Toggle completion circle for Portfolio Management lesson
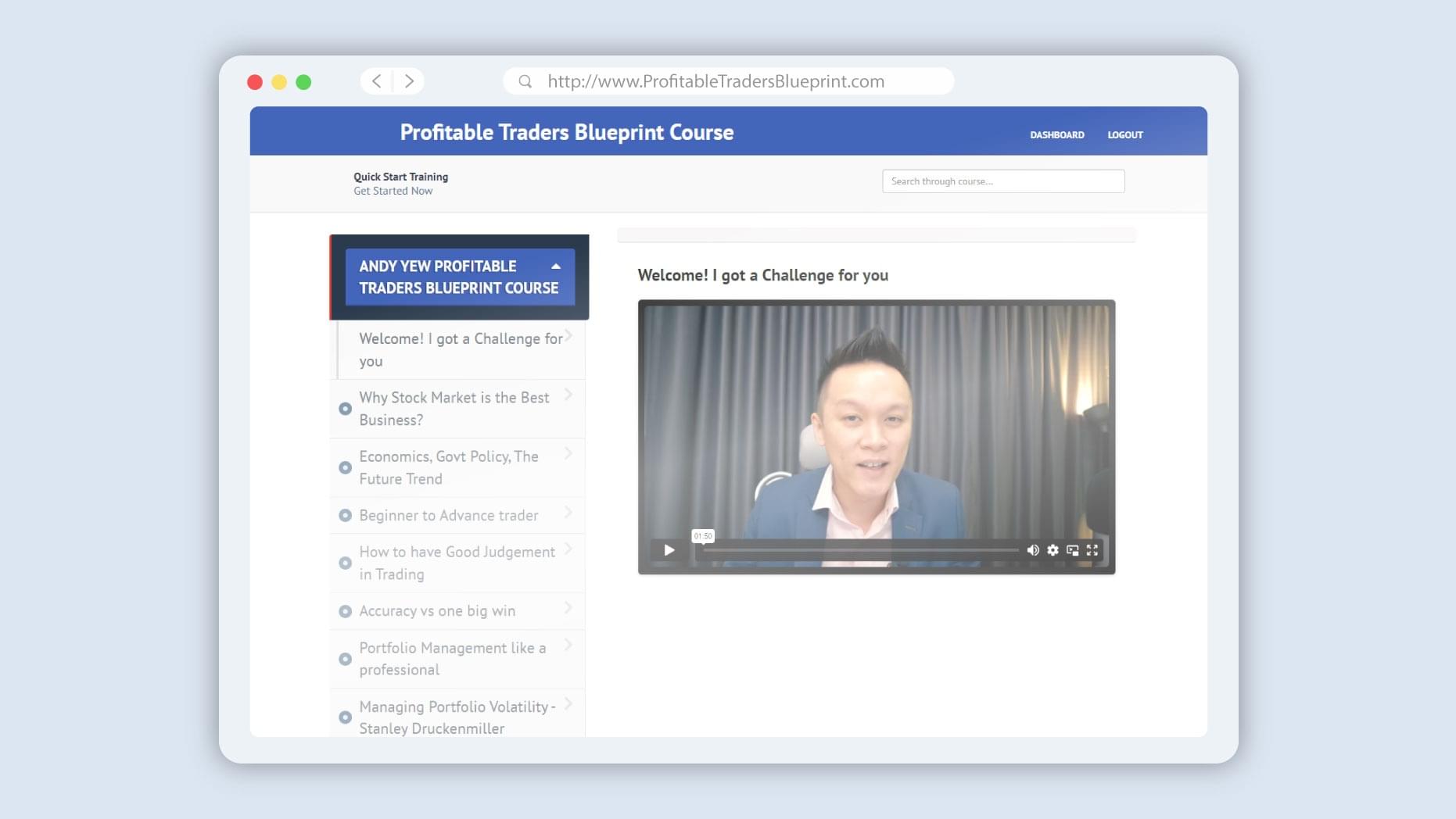Image resolution: width=1456 pixels, height=819 pixels. 345,659
